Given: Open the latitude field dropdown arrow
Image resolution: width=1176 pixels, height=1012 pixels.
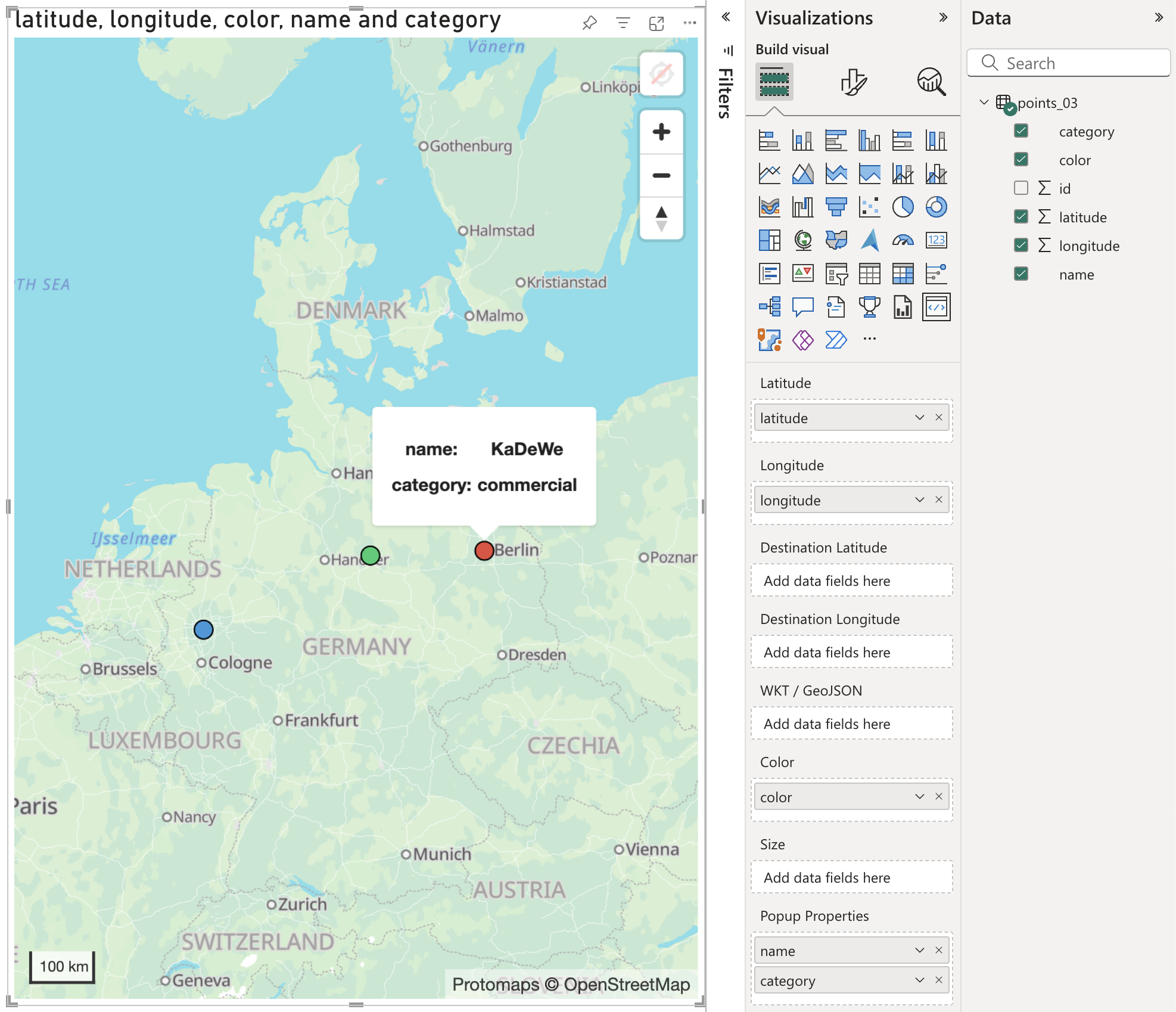Looking at the screenshot, I should (x=919, y=418).
